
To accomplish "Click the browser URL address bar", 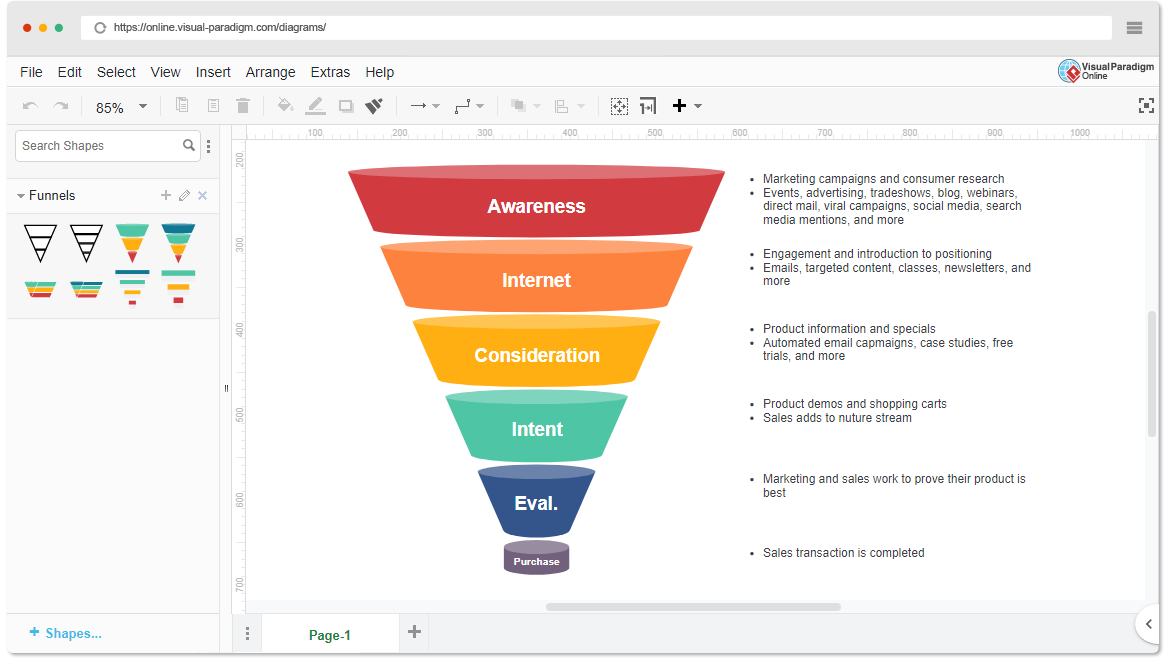I will point(597,28).
